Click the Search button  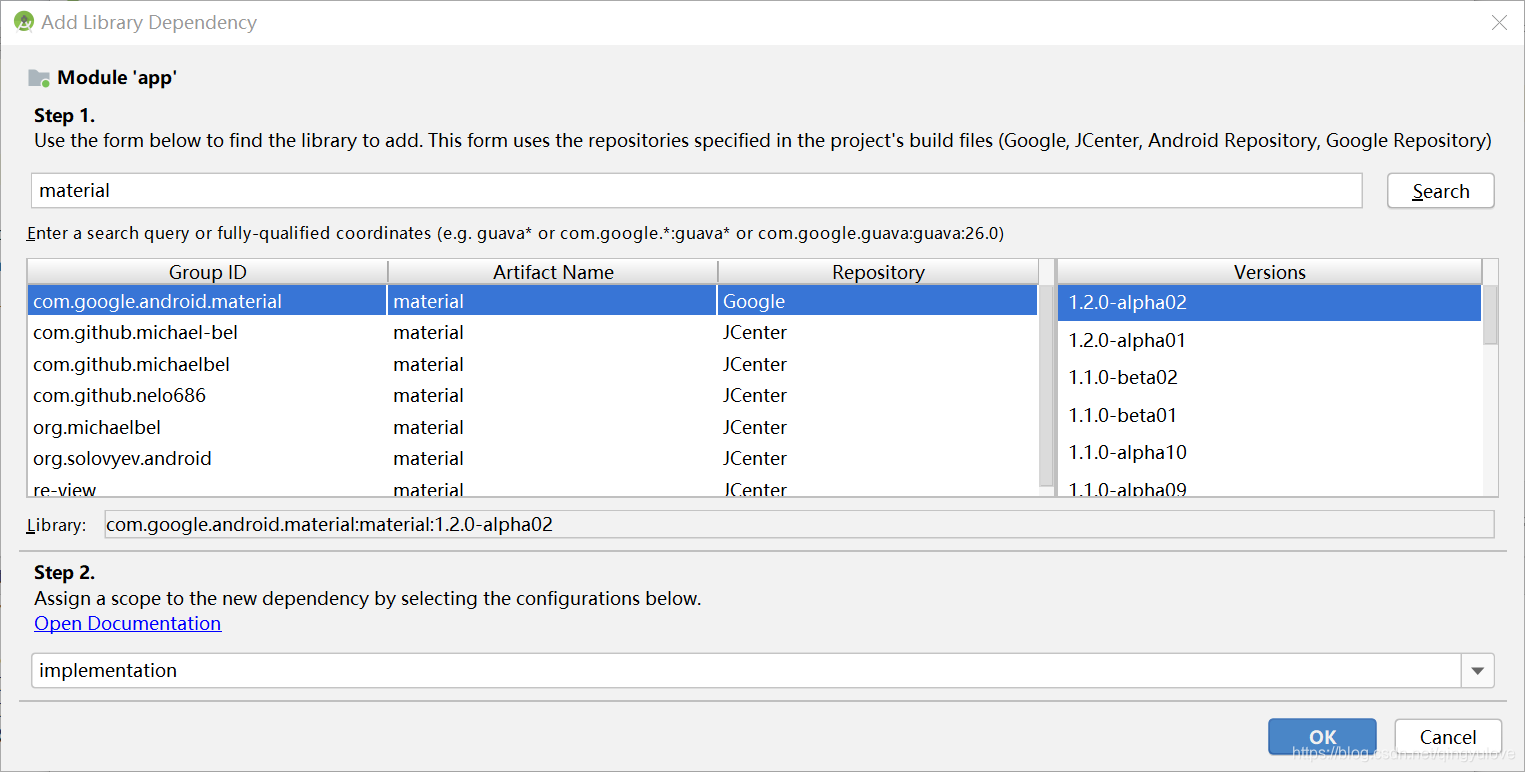point(1440,191)
